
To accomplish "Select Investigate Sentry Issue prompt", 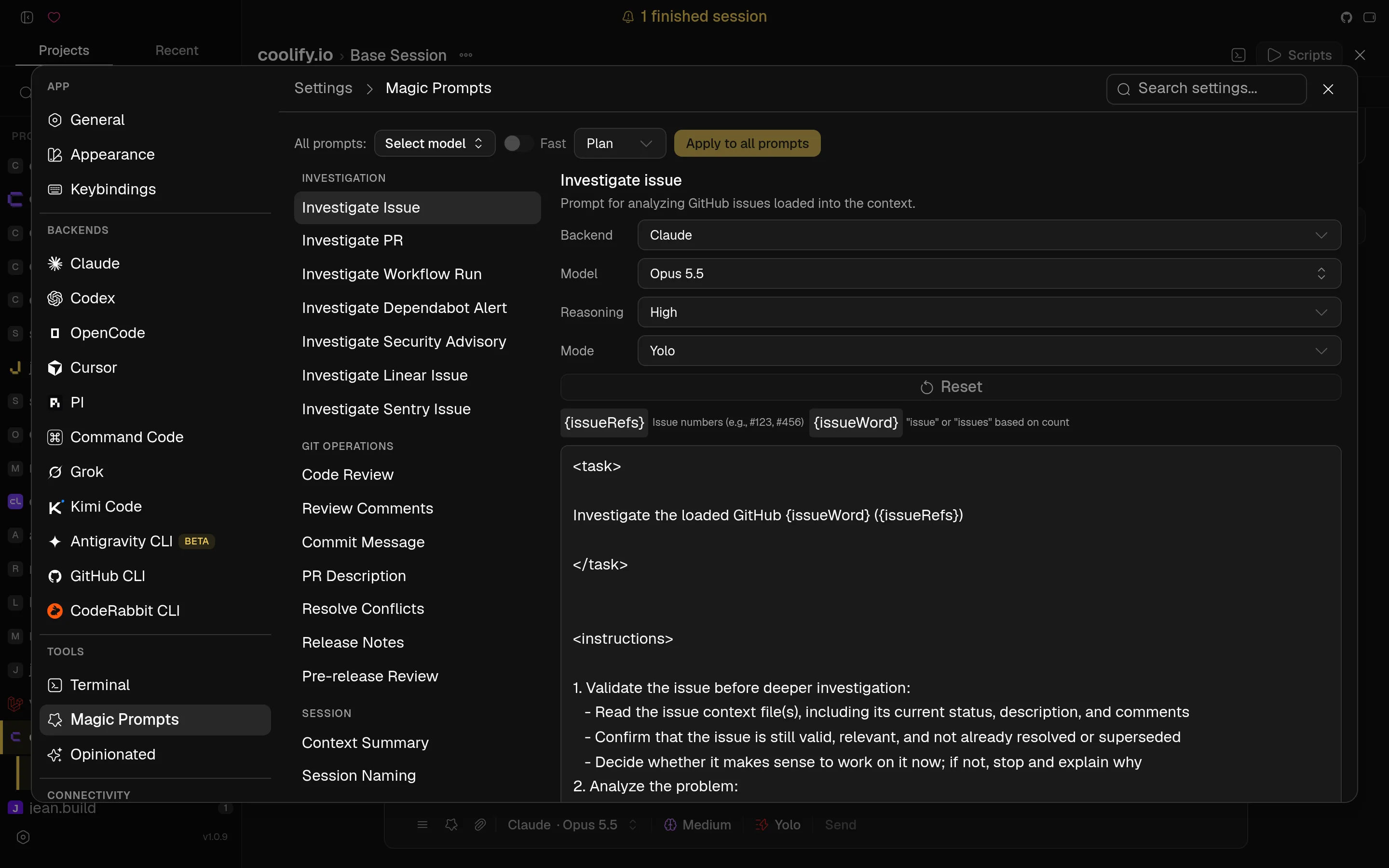I will pos(417,409).
